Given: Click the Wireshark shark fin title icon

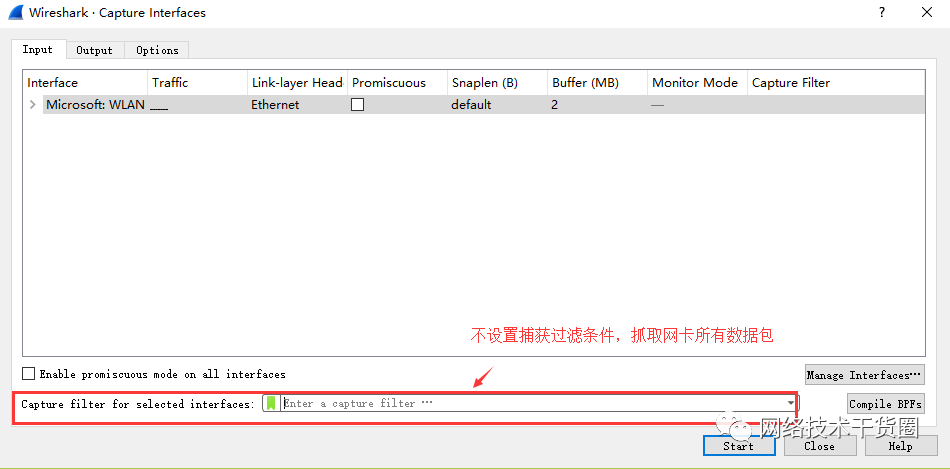Looking at the screenshot, I should [x=15, y=12].
